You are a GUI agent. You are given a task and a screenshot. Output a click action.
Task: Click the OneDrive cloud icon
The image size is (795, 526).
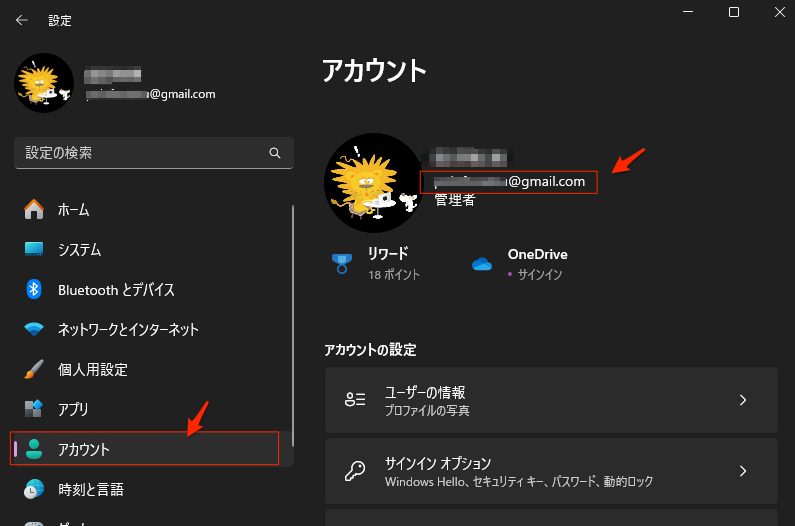point(482,264)
